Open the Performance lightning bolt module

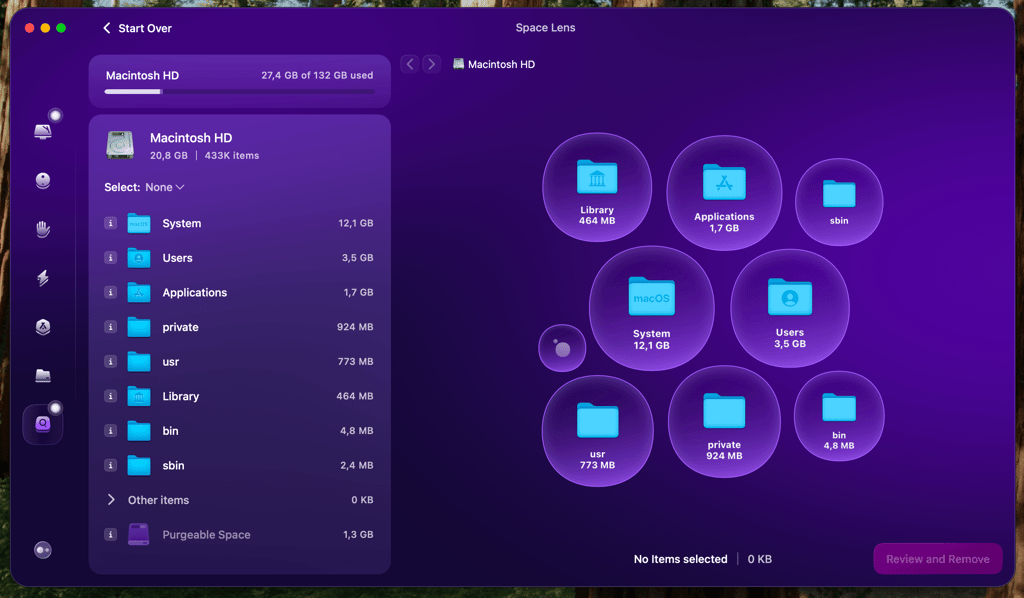click(43, 278)
